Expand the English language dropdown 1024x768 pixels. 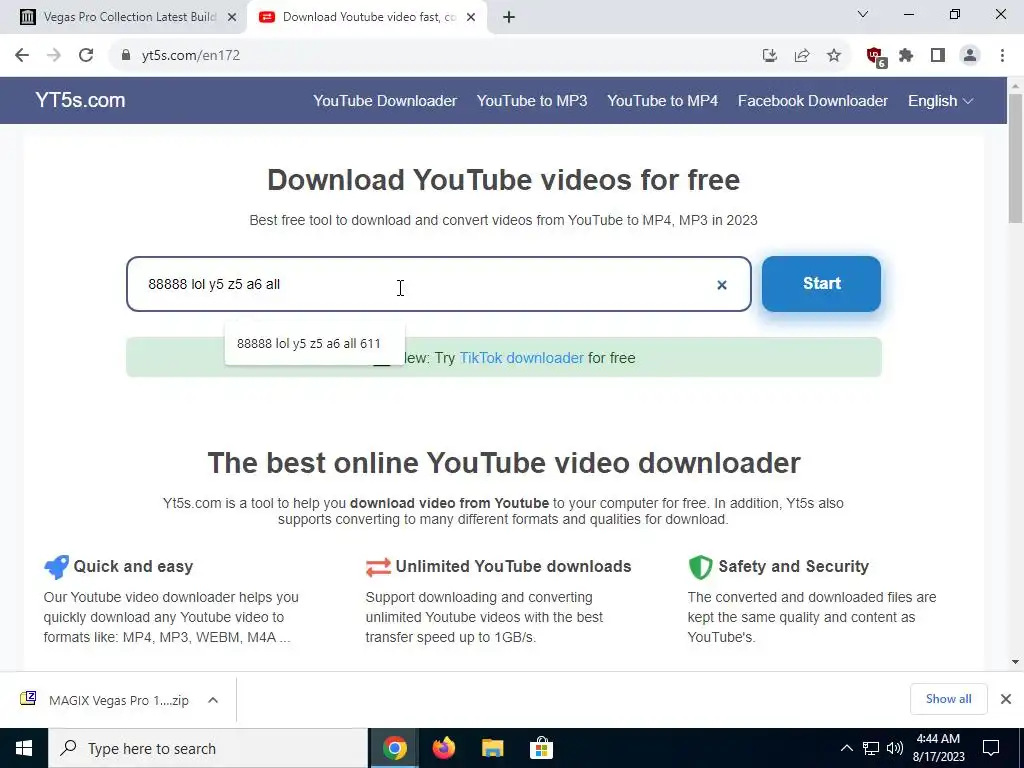click(940, 101)
